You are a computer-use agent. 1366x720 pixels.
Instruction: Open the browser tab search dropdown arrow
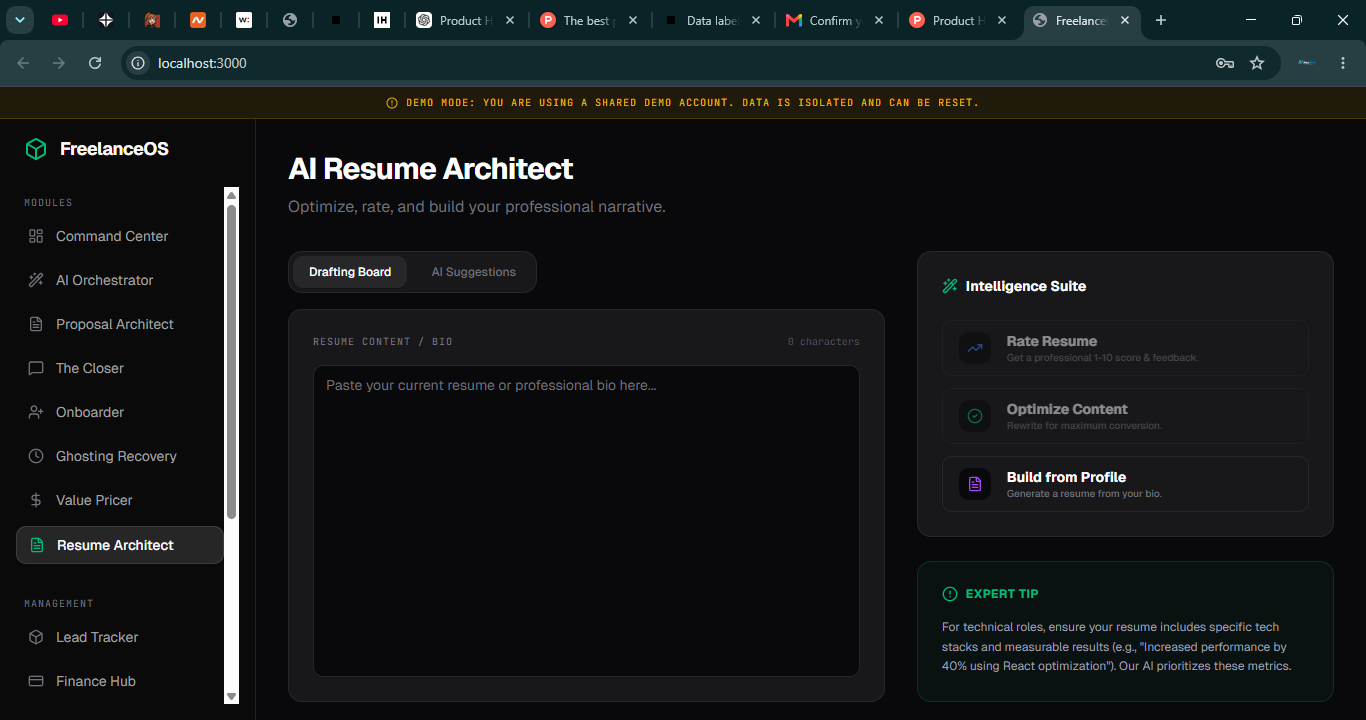[20, 20]
